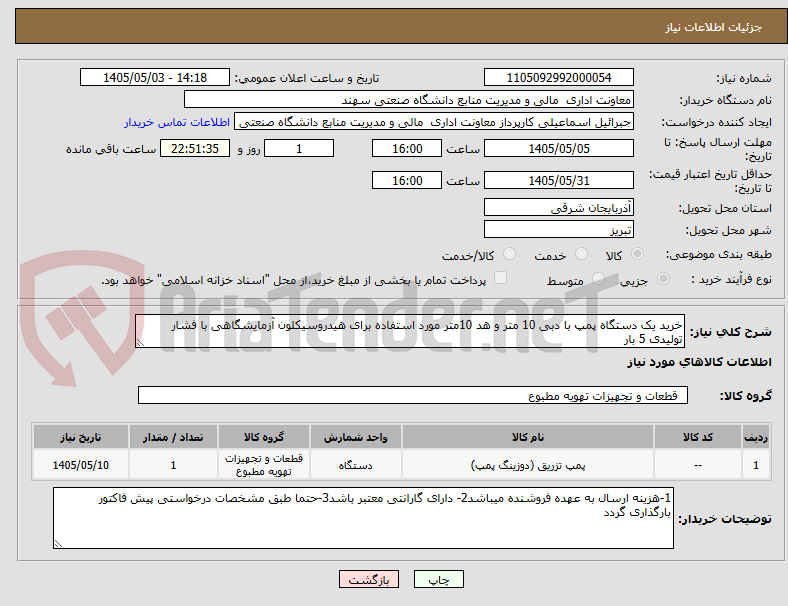Toggle the Islamic treasury payment checkbox
This screenshot has width=788, height=606.
501,278
